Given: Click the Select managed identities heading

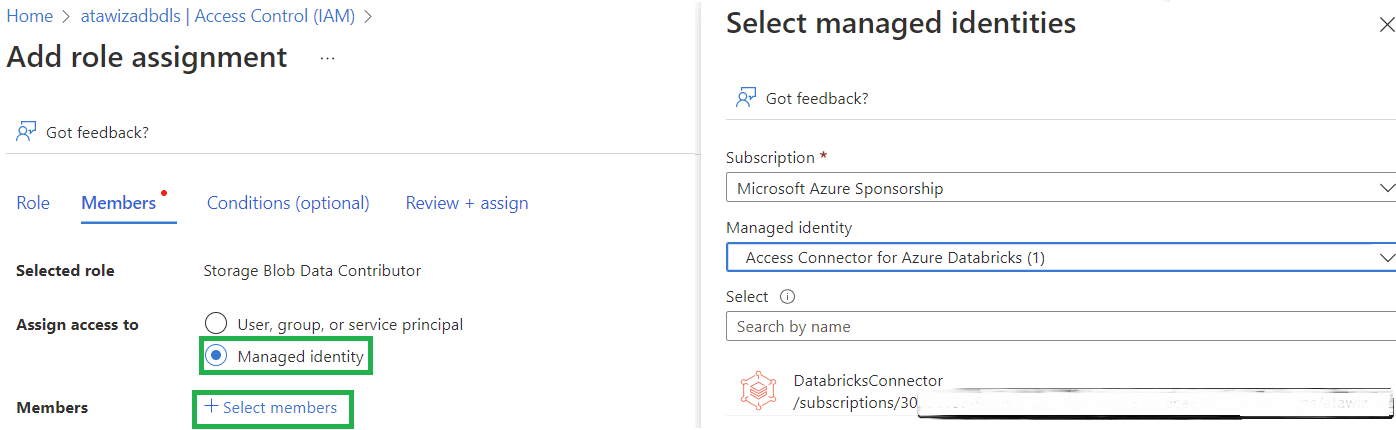Looking at the screenshot, I should pos(901,23).
